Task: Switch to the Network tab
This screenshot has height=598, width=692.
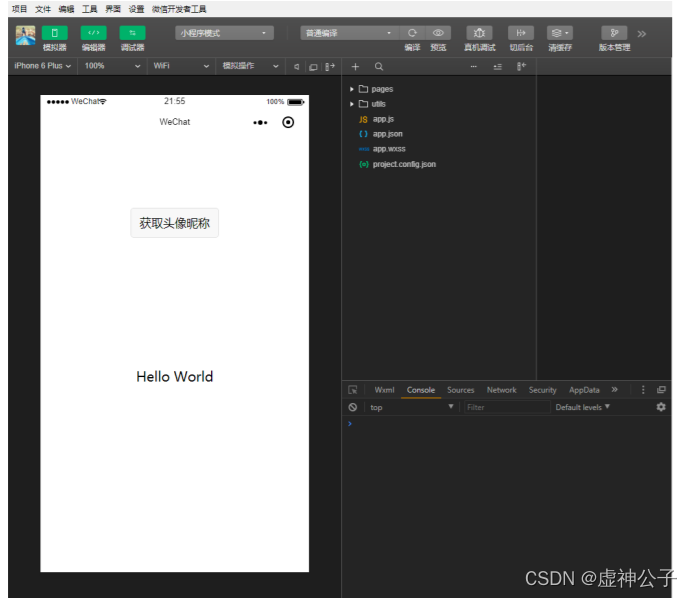Action: pyautogui.click(x=501, y=390)
